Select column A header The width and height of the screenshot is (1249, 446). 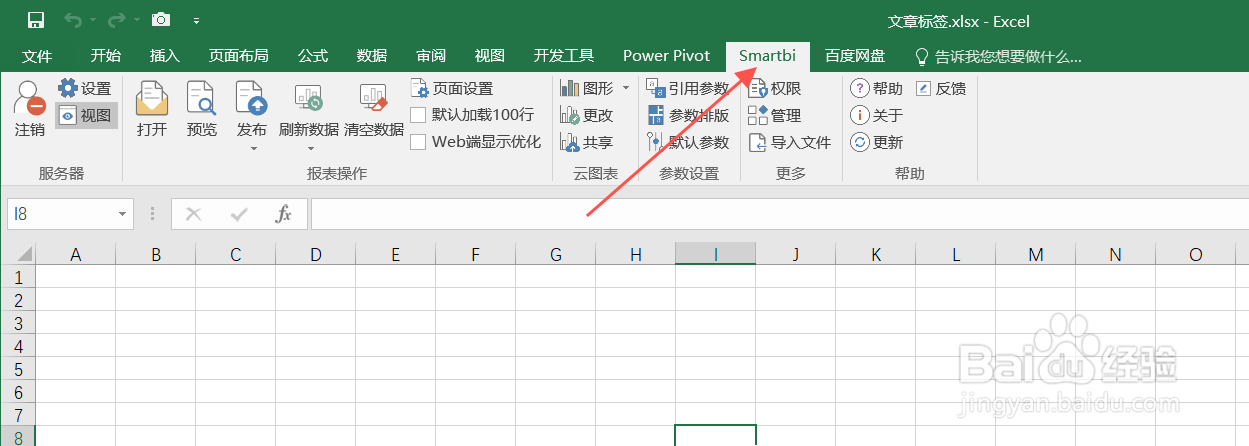(76, 255)
